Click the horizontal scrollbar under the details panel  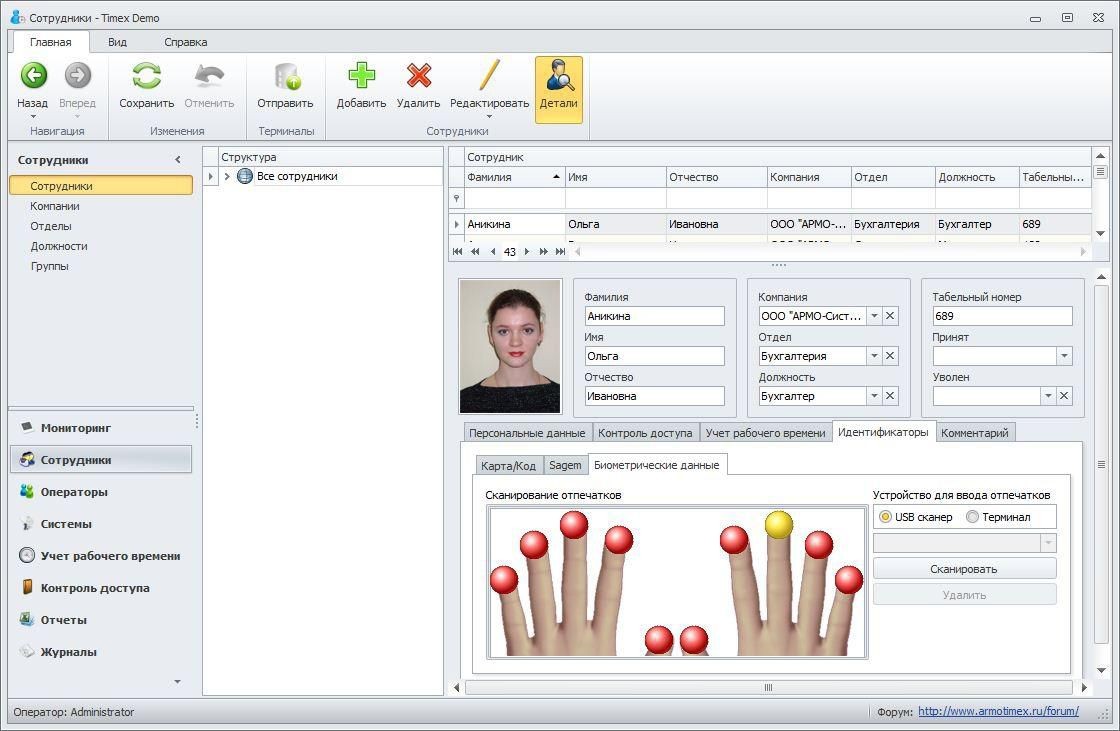point(768,687)
